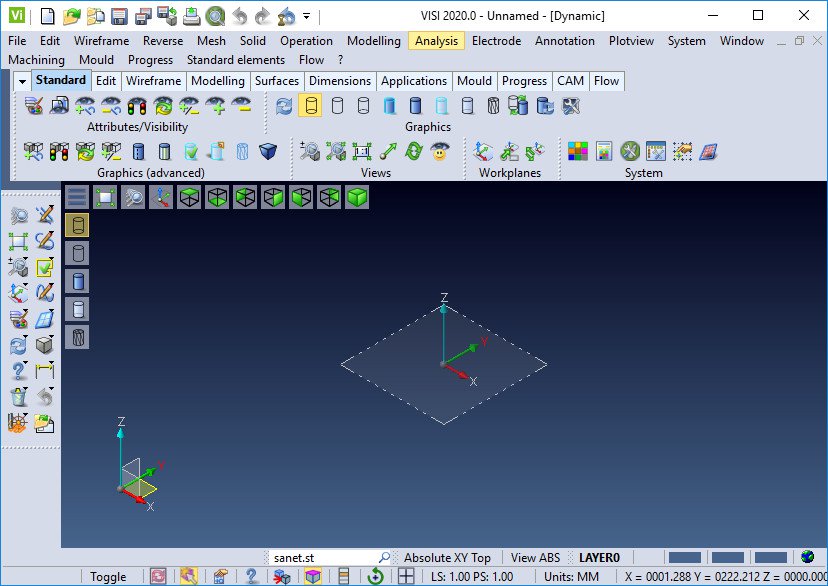Screen dimensions: 828x586
Task: Click the purple cube icon in bottom status bar
Action: (x=313, y=576)
